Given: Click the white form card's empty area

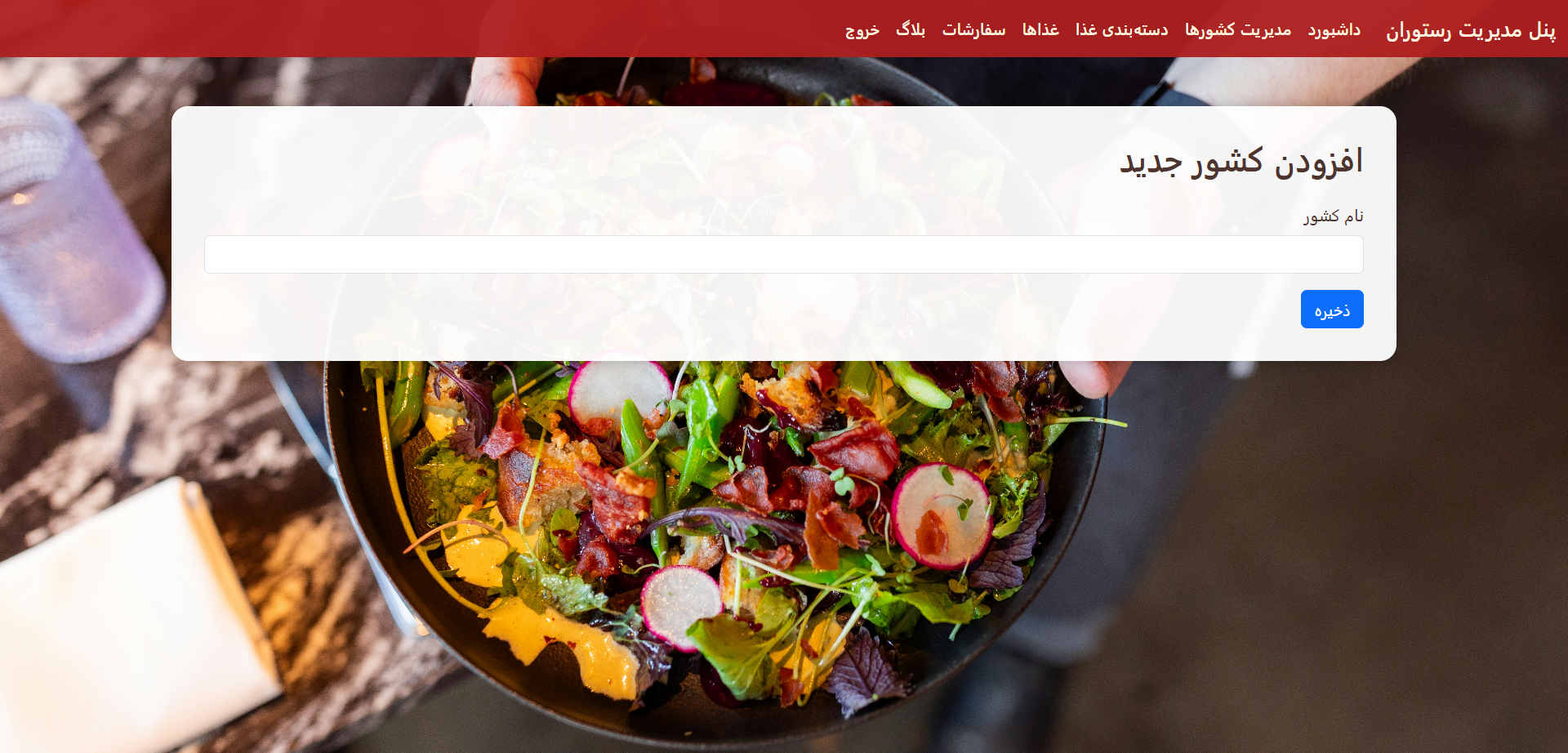Looking at the screenshot, I should (653, 319).
